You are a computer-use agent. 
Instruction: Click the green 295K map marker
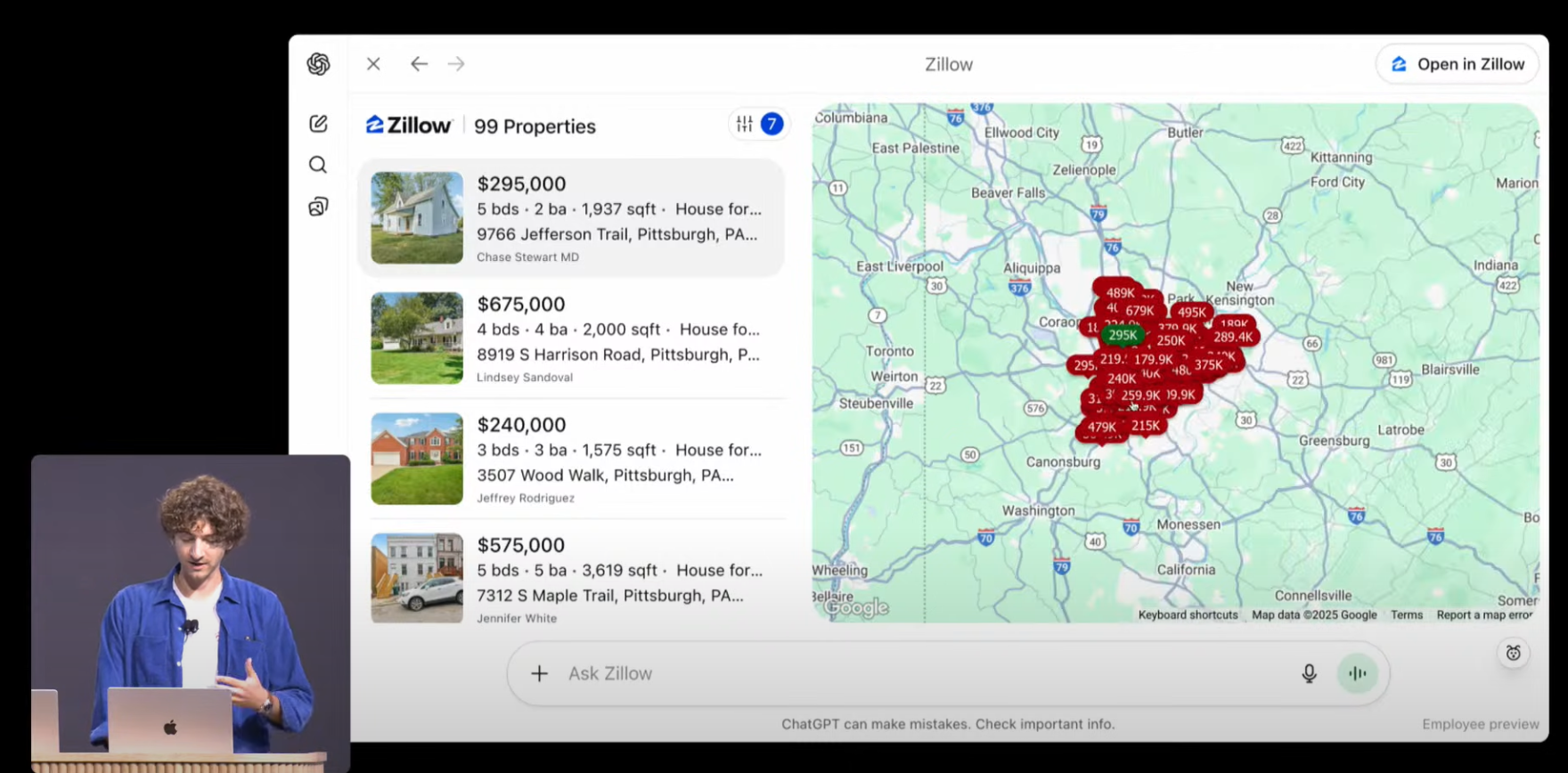point(1123,335)
